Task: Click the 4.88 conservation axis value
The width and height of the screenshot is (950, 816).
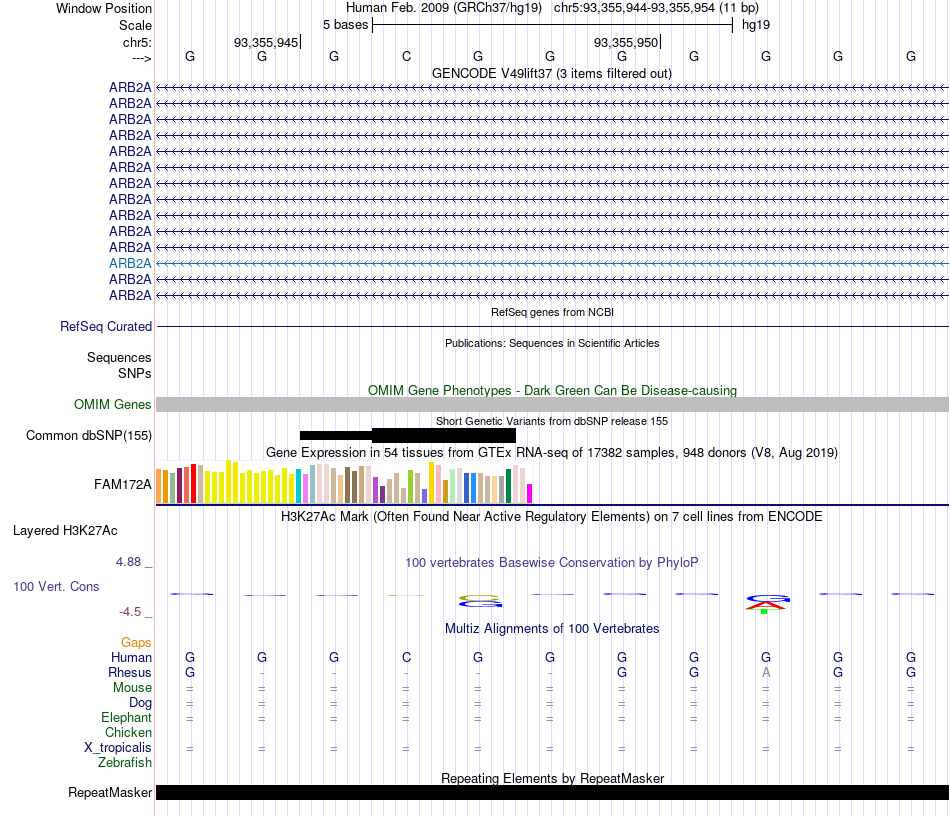Action: [x=128, y=562]
